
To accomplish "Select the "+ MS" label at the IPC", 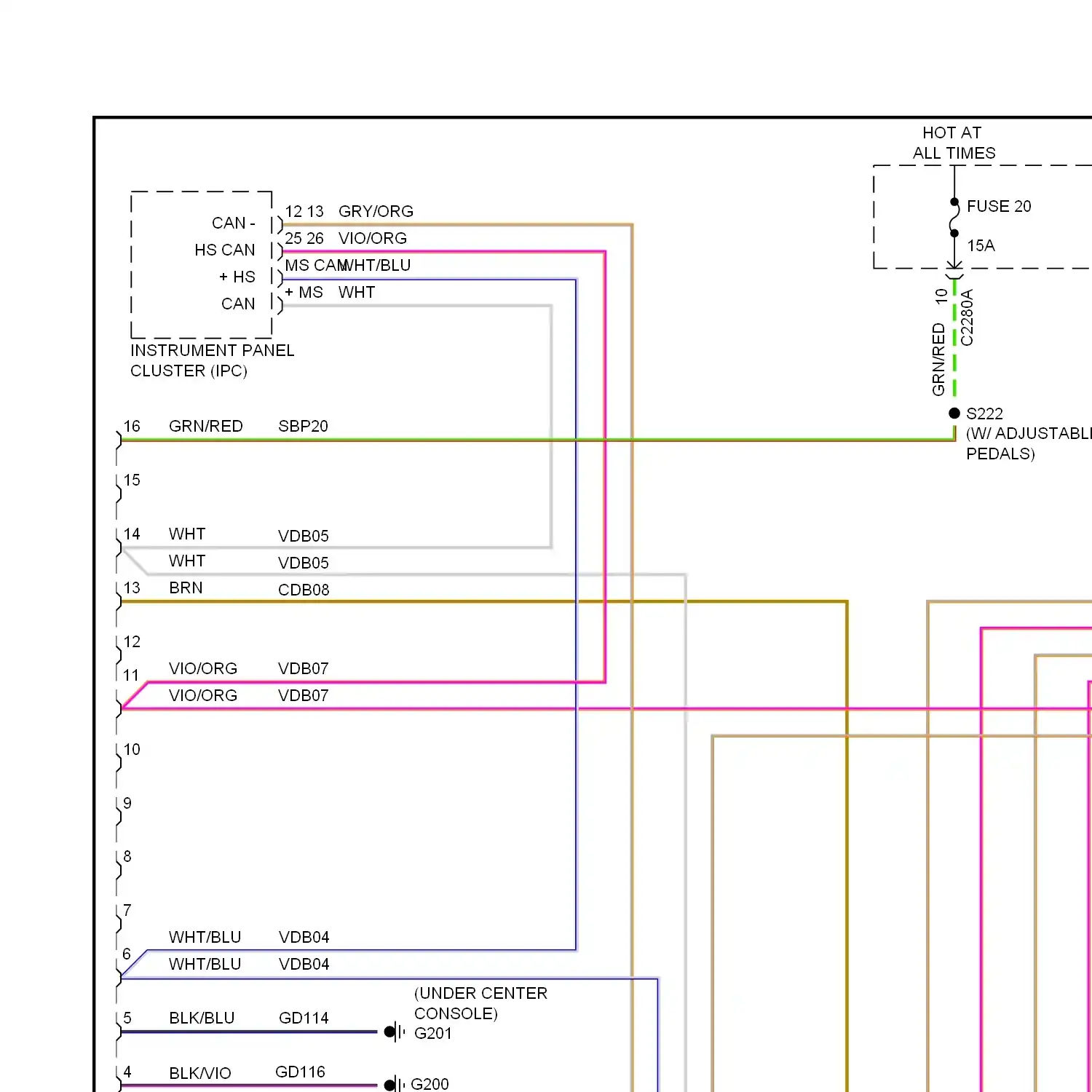I will click(x=304, y=292).
